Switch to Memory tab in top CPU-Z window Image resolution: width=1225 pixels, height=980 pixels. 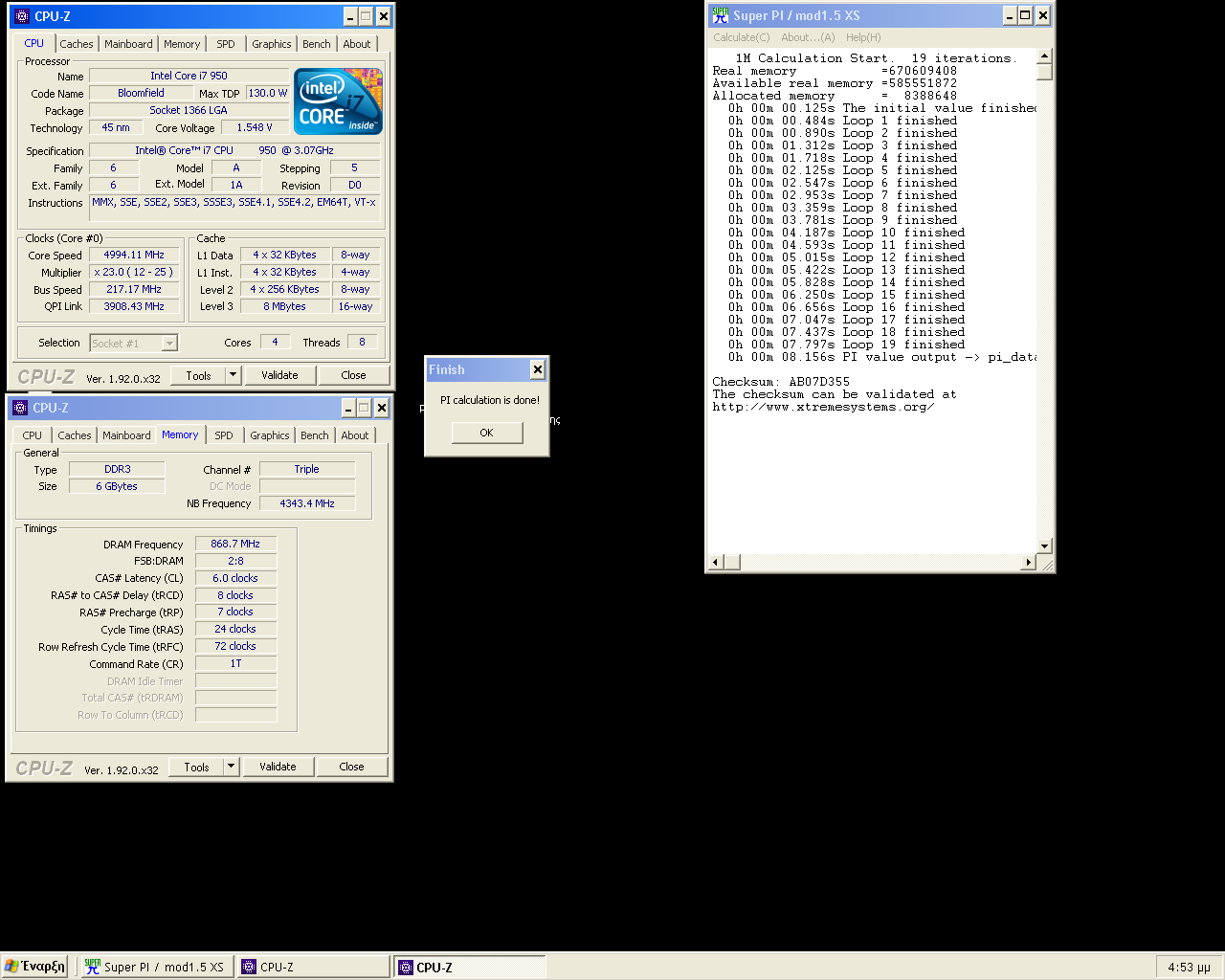pos(182,44)
